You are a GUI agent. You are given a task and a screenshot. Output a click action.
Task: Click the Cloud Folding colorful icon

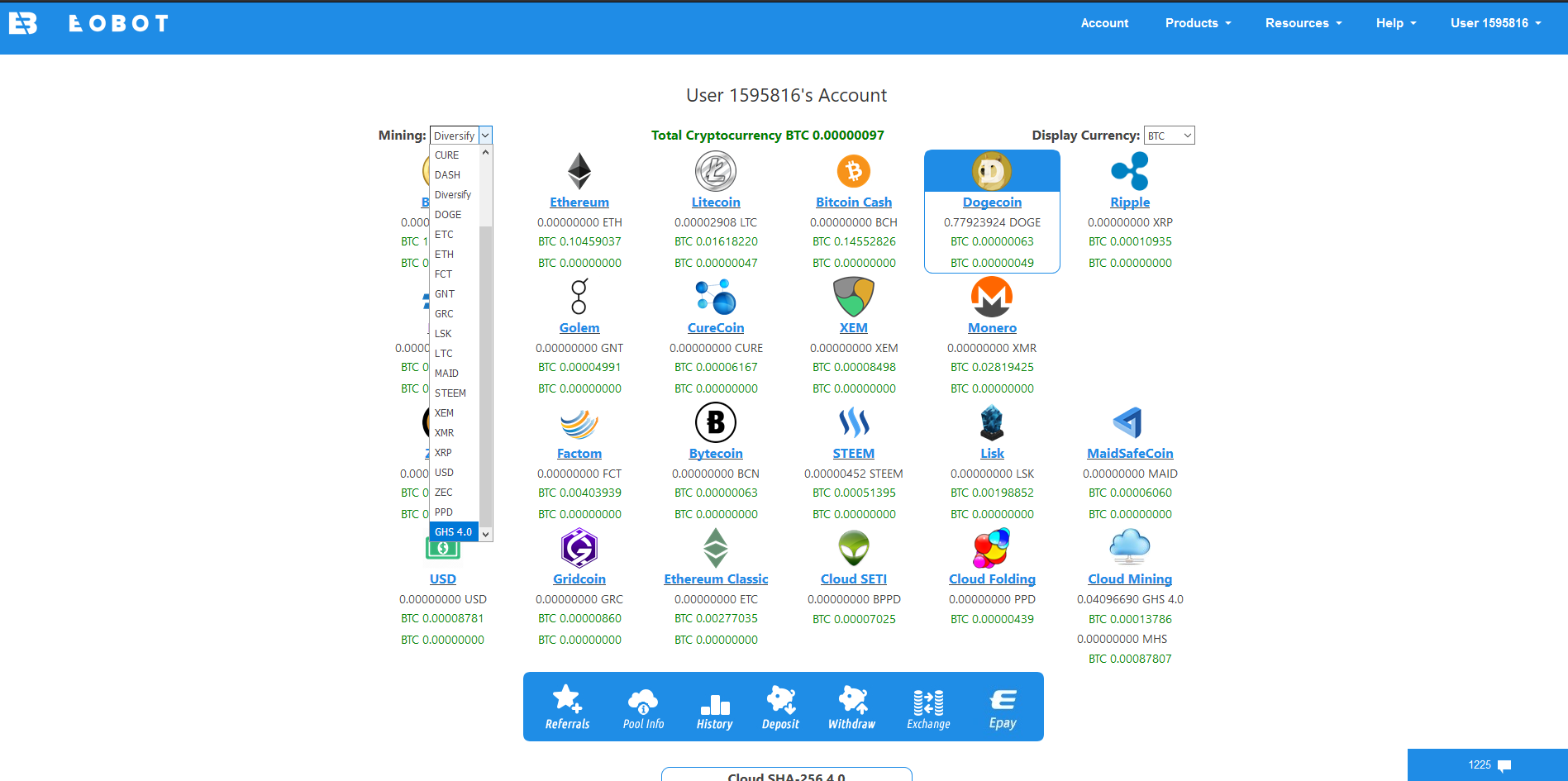coord(992,548)
